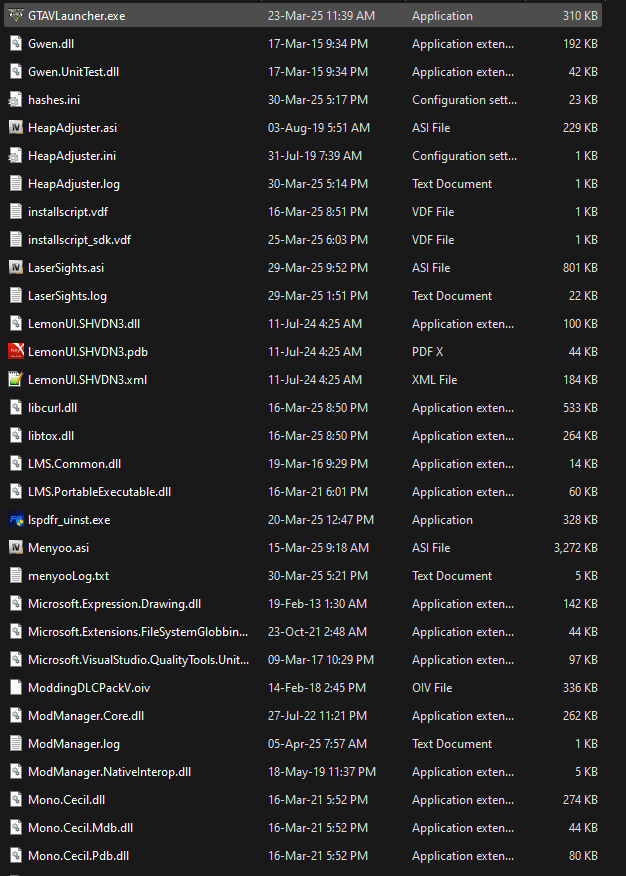The height and width of the screenshot is (876, 626).
Task: Select the file name ModdingDLCPackV.oiv
Action: (89, 687)
